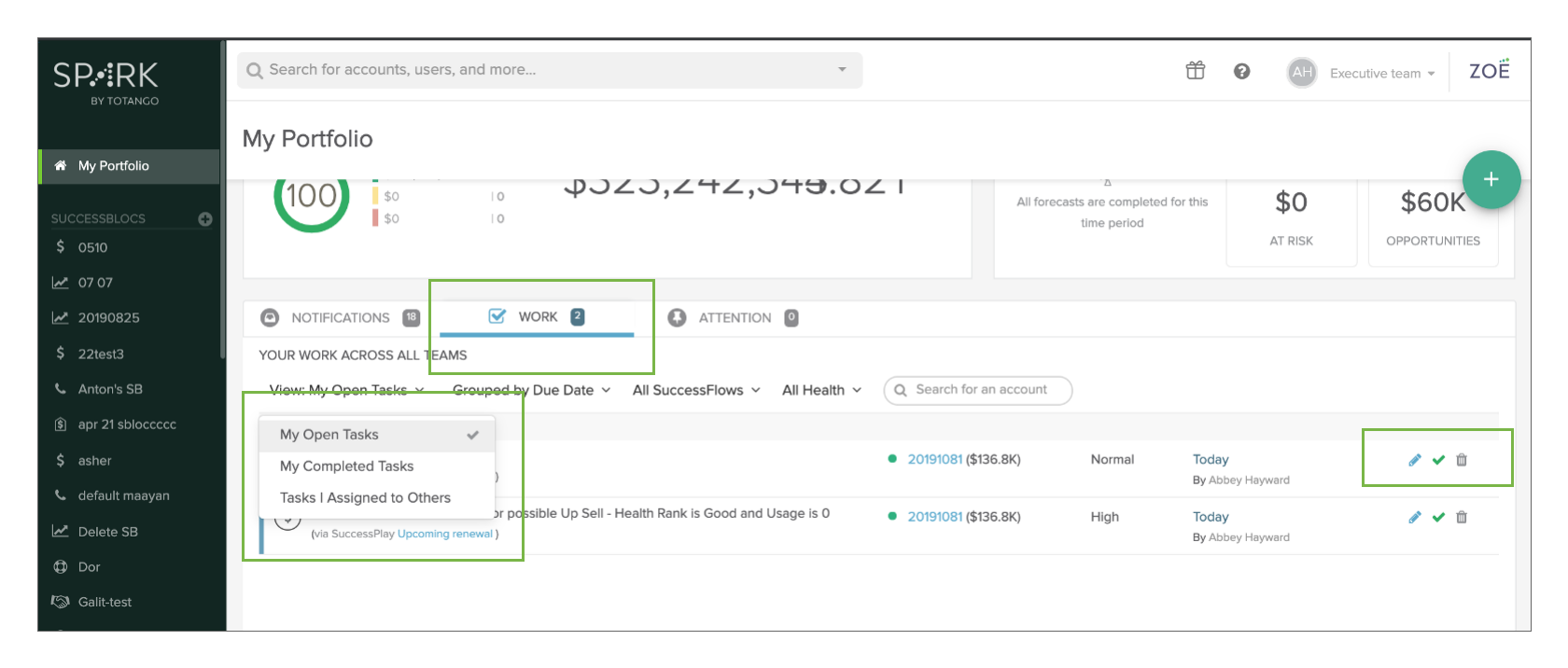Viewport: 1568px width, 668px height.
Task: Delete the Normal priority task with the trash
Action: [1462, 460]
